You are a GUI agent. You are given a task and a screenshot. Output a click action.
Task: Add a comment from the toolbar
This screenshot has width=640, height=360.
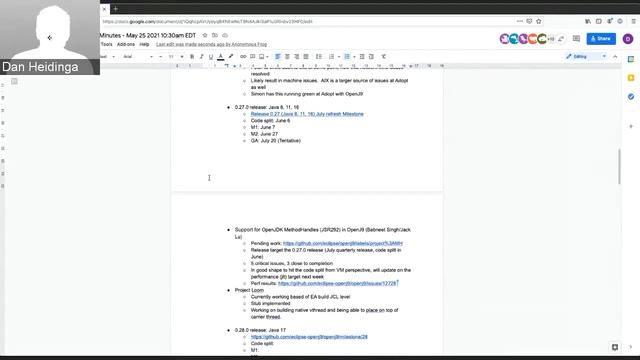[253, 57]
